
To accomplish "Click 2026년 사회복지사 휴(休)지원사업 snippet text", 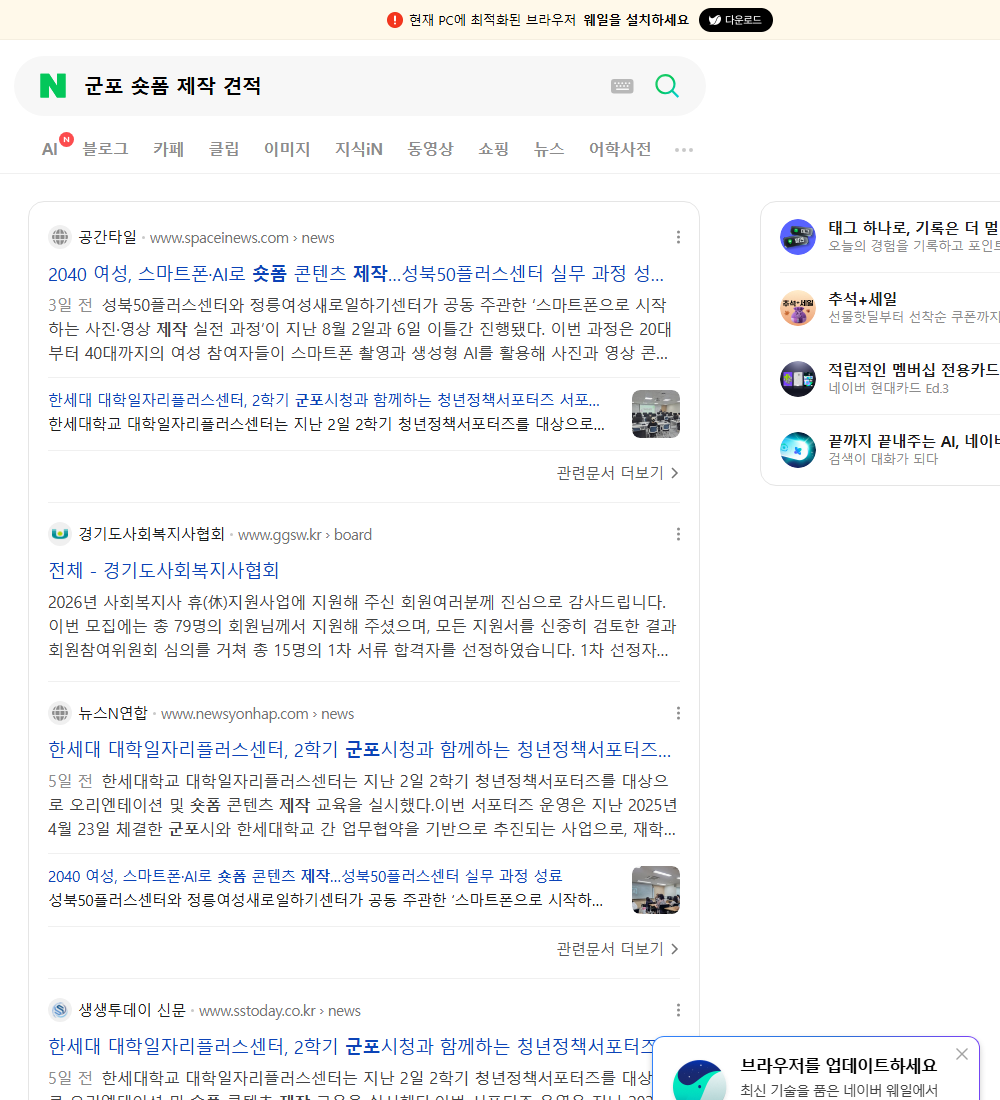I will coord(362,626).
